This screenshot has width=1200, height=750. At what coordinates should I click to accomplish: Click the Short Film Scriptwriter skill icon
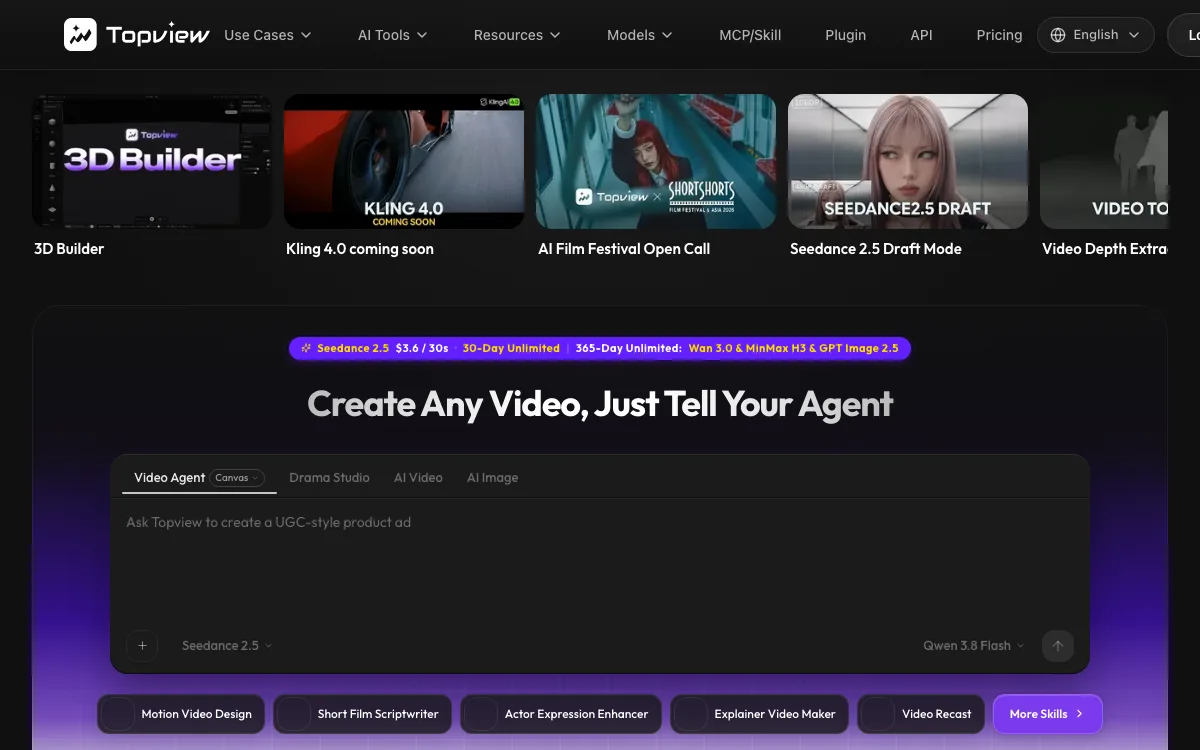tap(295, 714)
